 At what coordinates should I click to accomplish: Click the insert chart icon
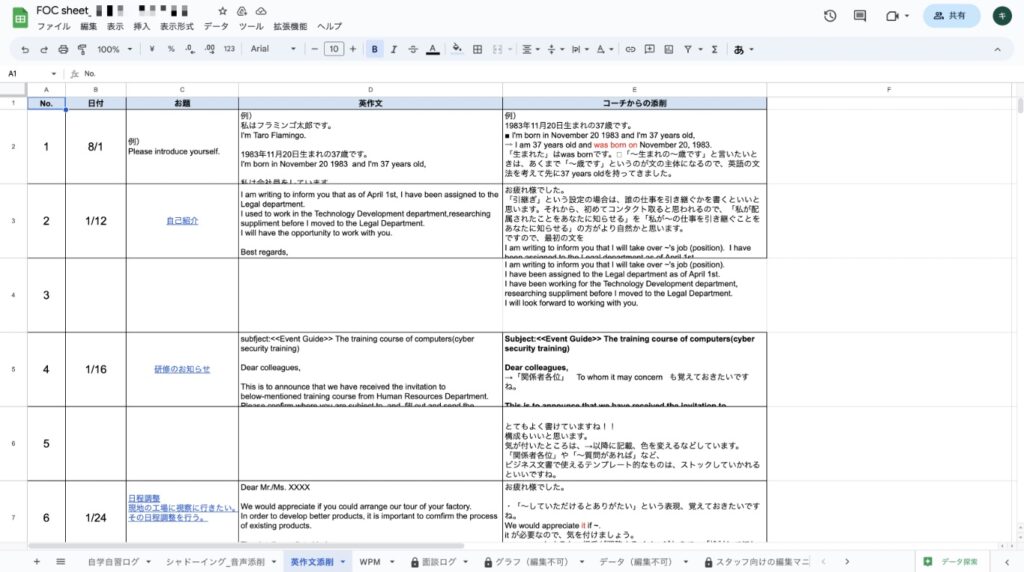[669, 50]
